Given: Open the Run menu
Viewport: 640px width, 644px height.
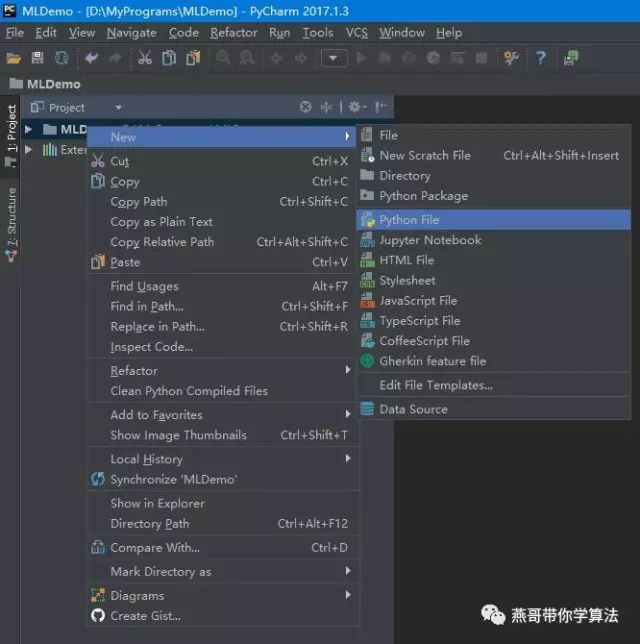Looking at the screenshot, I should pyautogui.click(x=279, y=32).
